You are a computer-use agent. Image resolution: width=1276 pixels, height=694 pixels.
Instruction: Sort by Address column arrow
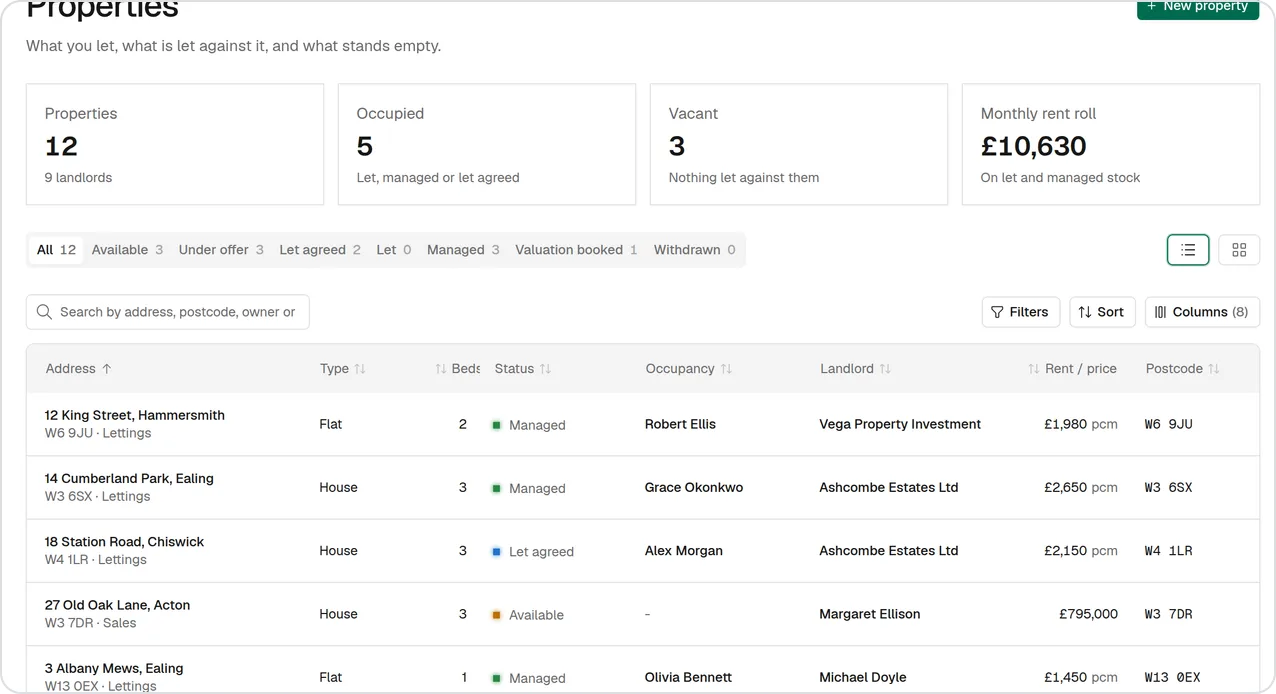[x=107, y=369]
